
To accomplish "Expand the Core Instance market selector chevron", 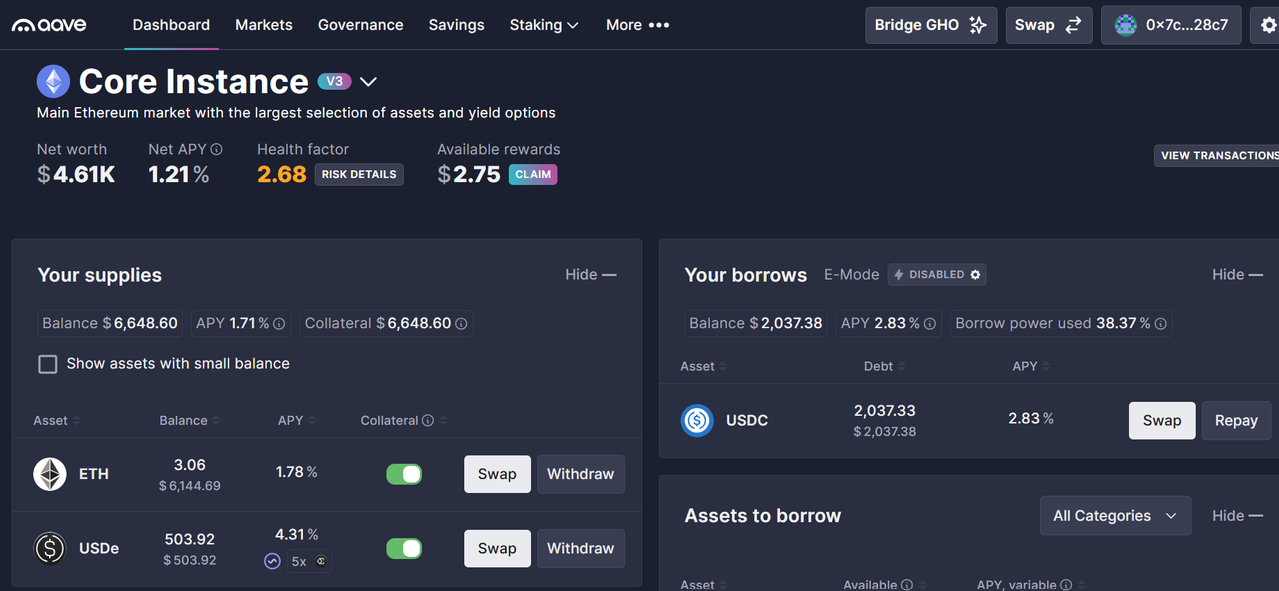I will [x=367, y=82].
